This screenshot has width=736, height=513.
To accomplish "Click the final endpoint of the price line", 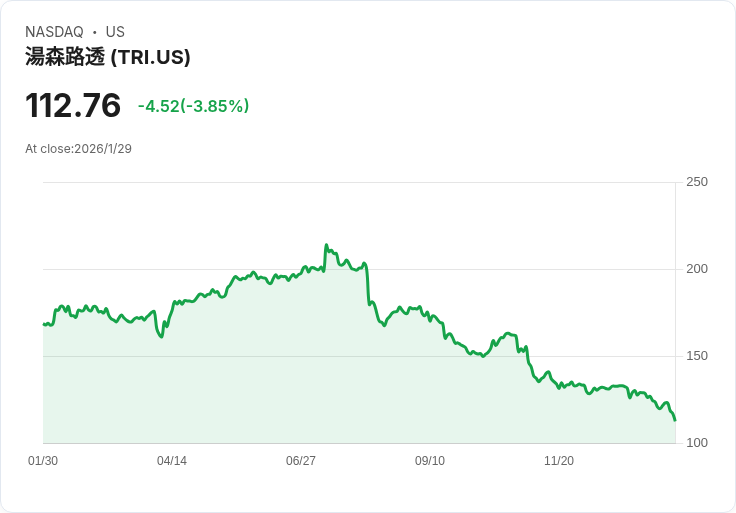I will (675, 420).
